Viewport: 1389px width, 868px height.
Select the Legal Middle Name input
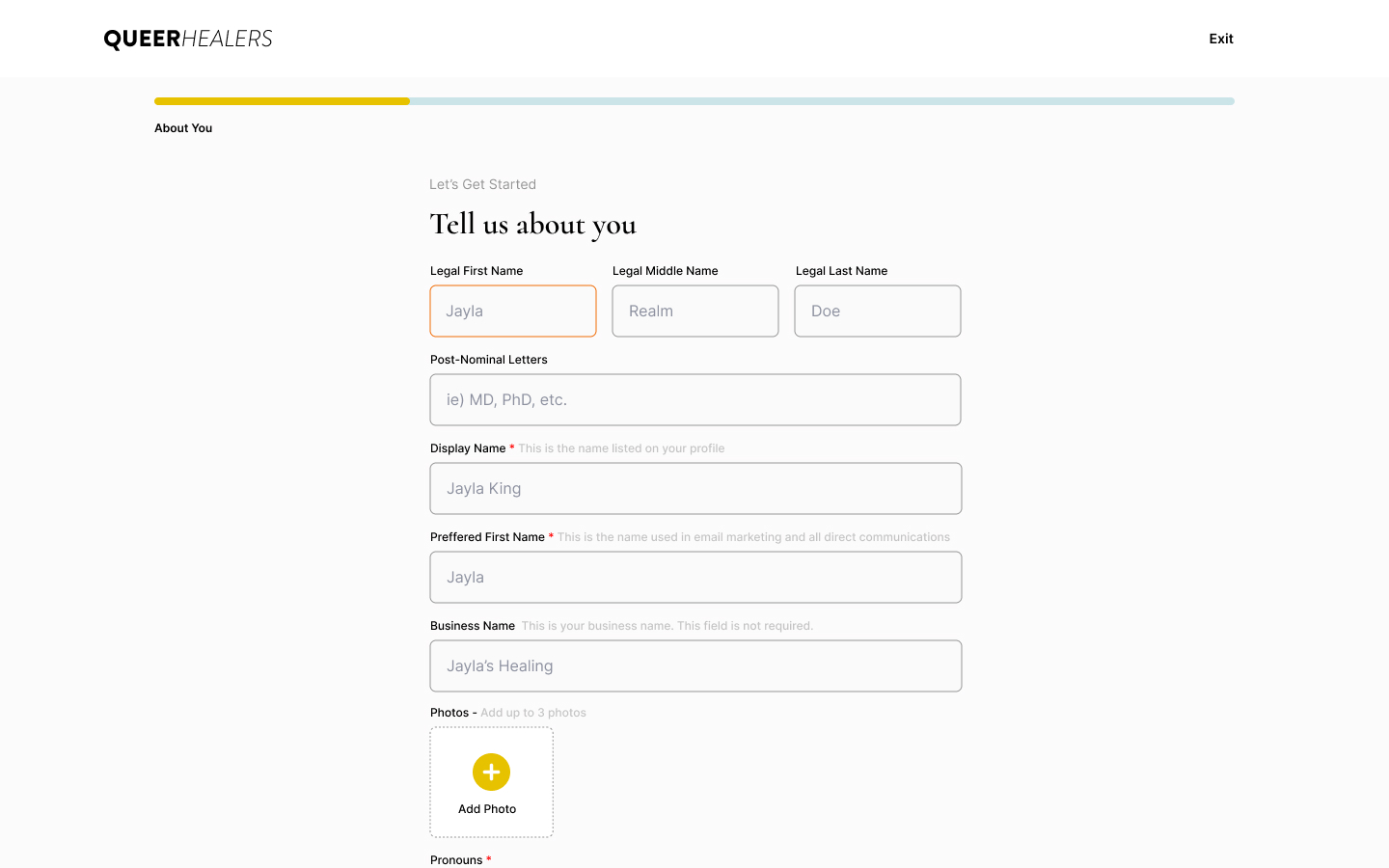pos(695,312)
